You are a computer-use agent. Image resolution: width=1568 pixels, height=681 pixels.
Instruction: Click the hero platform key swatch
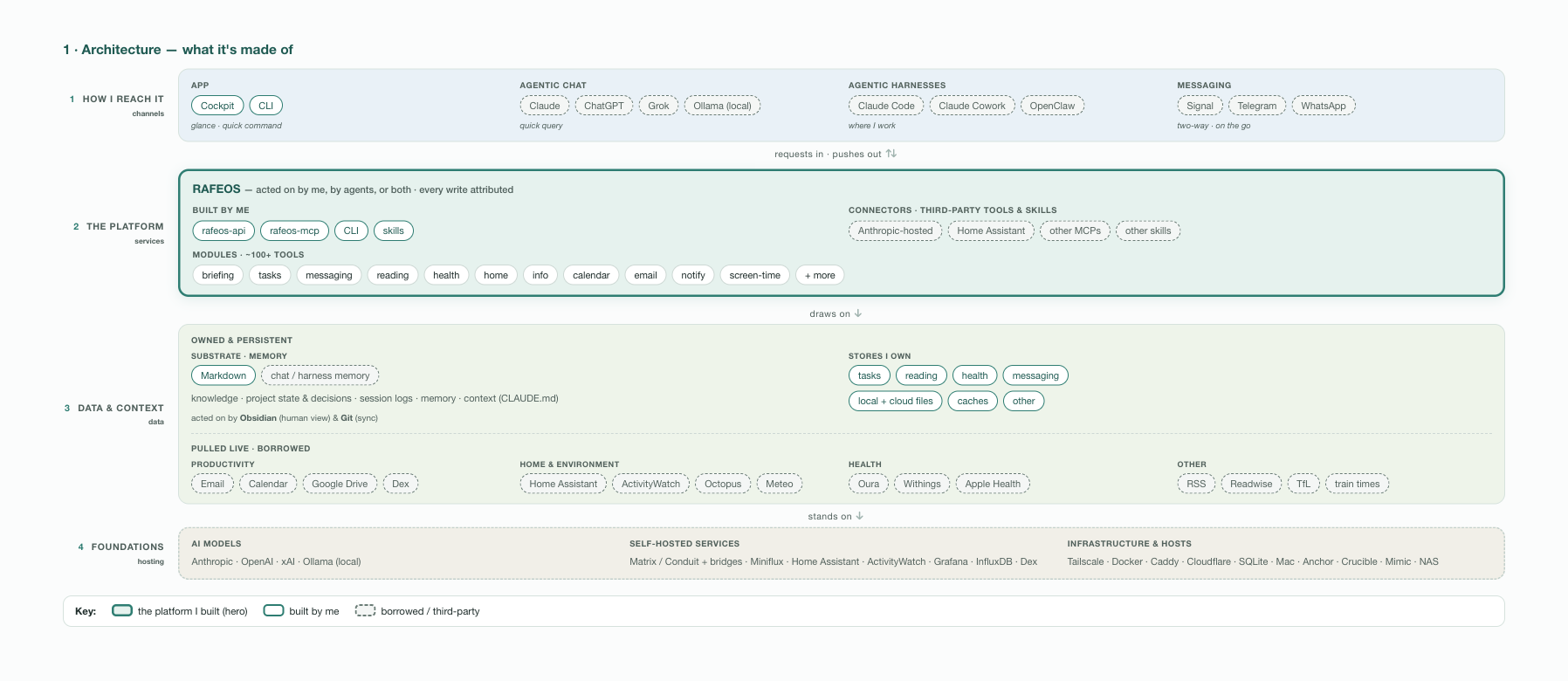click(x=122, y=610)
